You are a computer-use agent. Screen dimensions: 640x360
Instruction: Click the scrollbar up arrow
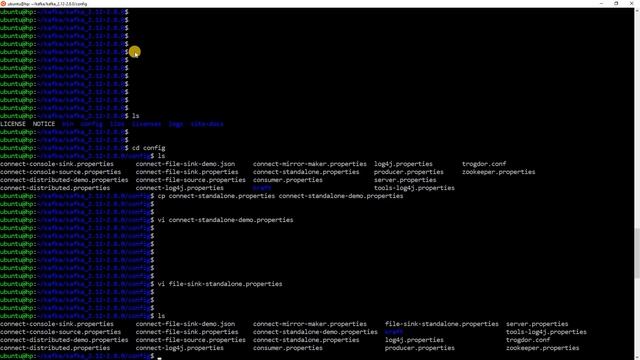(x=637, y=10)
